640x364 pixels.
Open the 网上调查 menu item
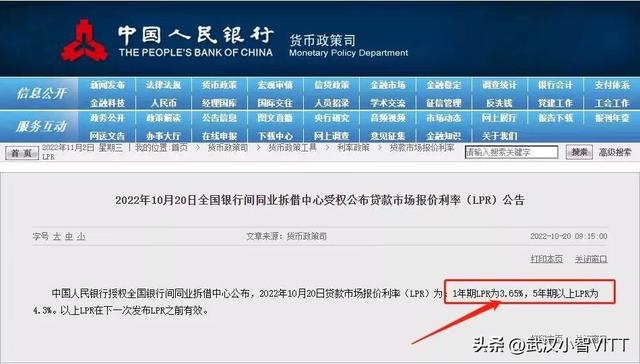[x=331, y=136]
